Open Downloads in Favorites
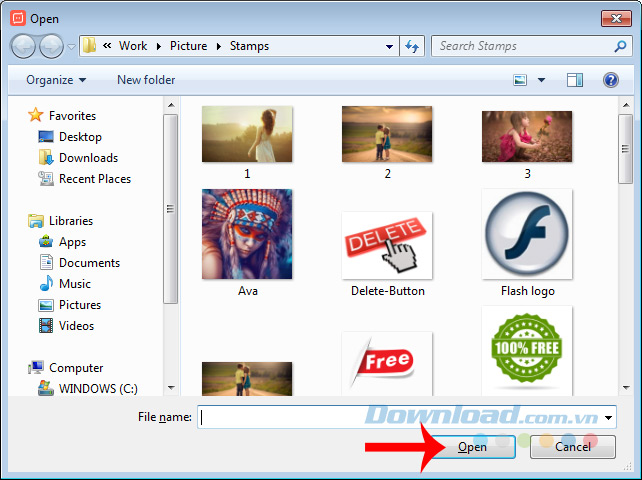This screenshot has height=480, width=642. coord(88,158)
